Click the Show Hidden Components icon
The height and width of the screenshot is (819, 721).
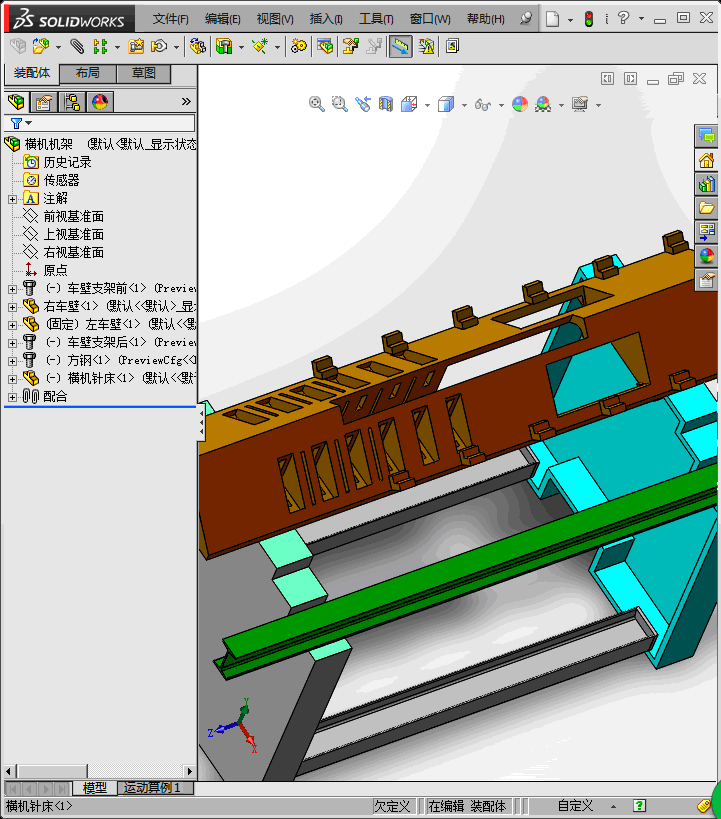click(197, 46)
